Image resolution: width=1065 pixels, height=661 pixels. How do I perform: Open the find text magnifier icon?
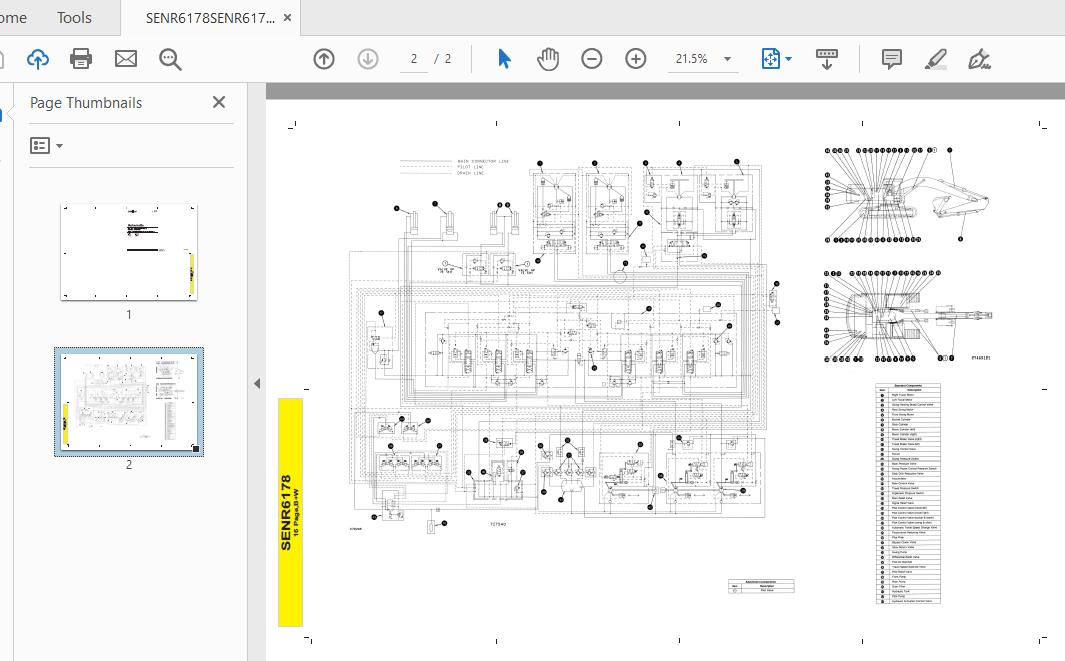(x=170, y=60)
